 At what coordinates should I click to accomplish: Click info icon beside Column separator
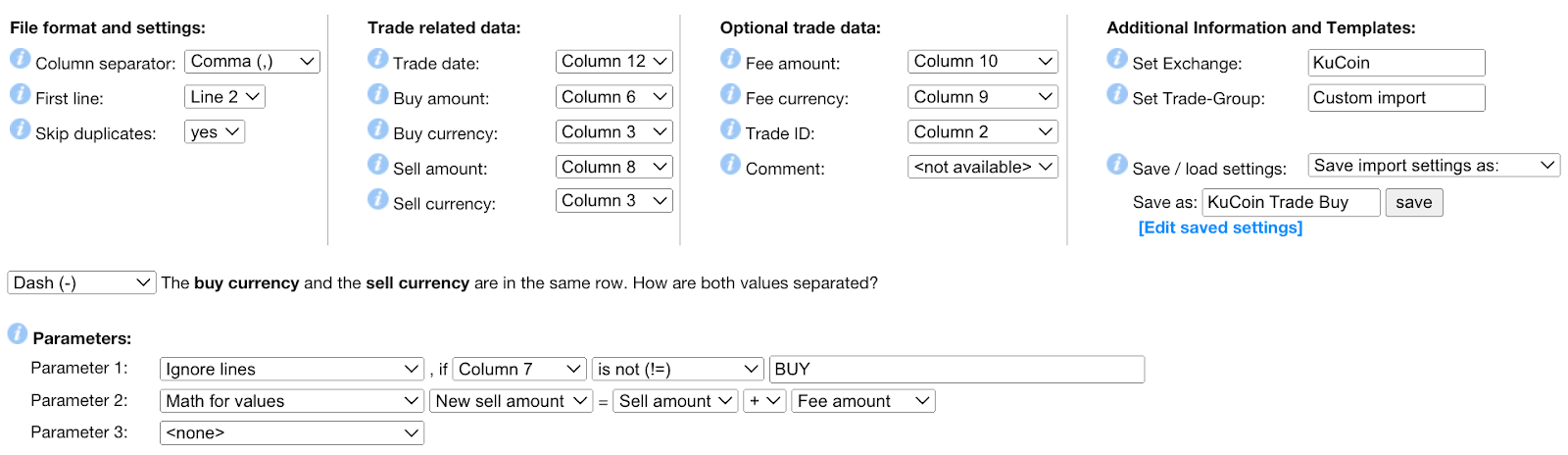20,59
